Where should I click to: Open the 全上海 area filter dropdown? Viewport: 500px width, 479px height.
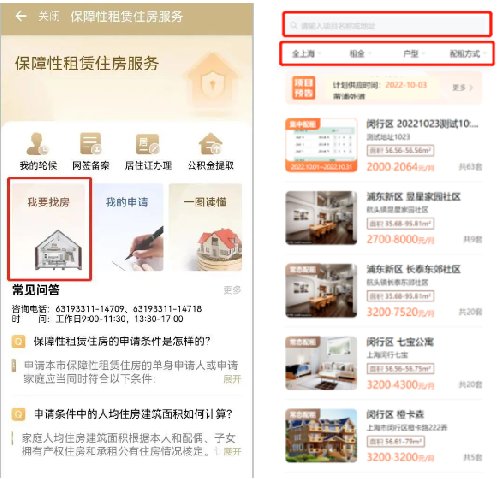click(x=306, y=54)
